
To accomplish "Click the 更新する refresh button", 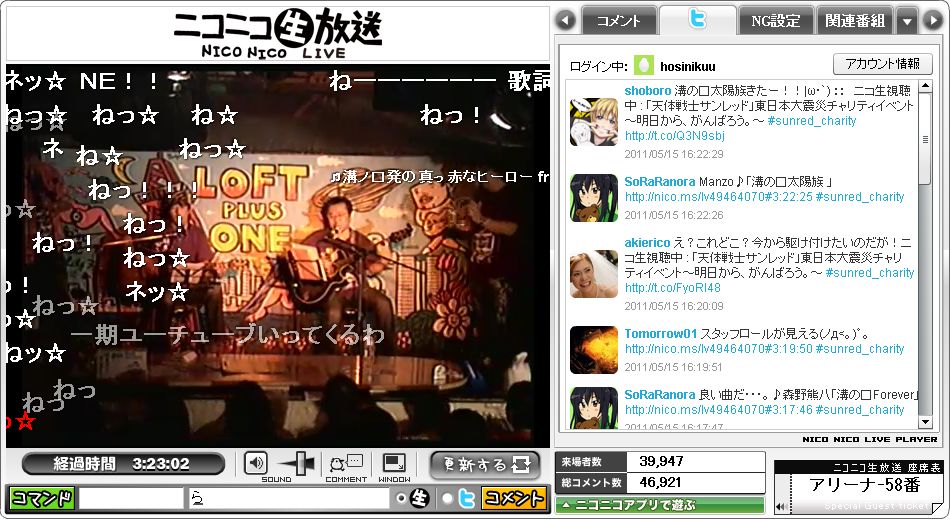I will 485,465.
